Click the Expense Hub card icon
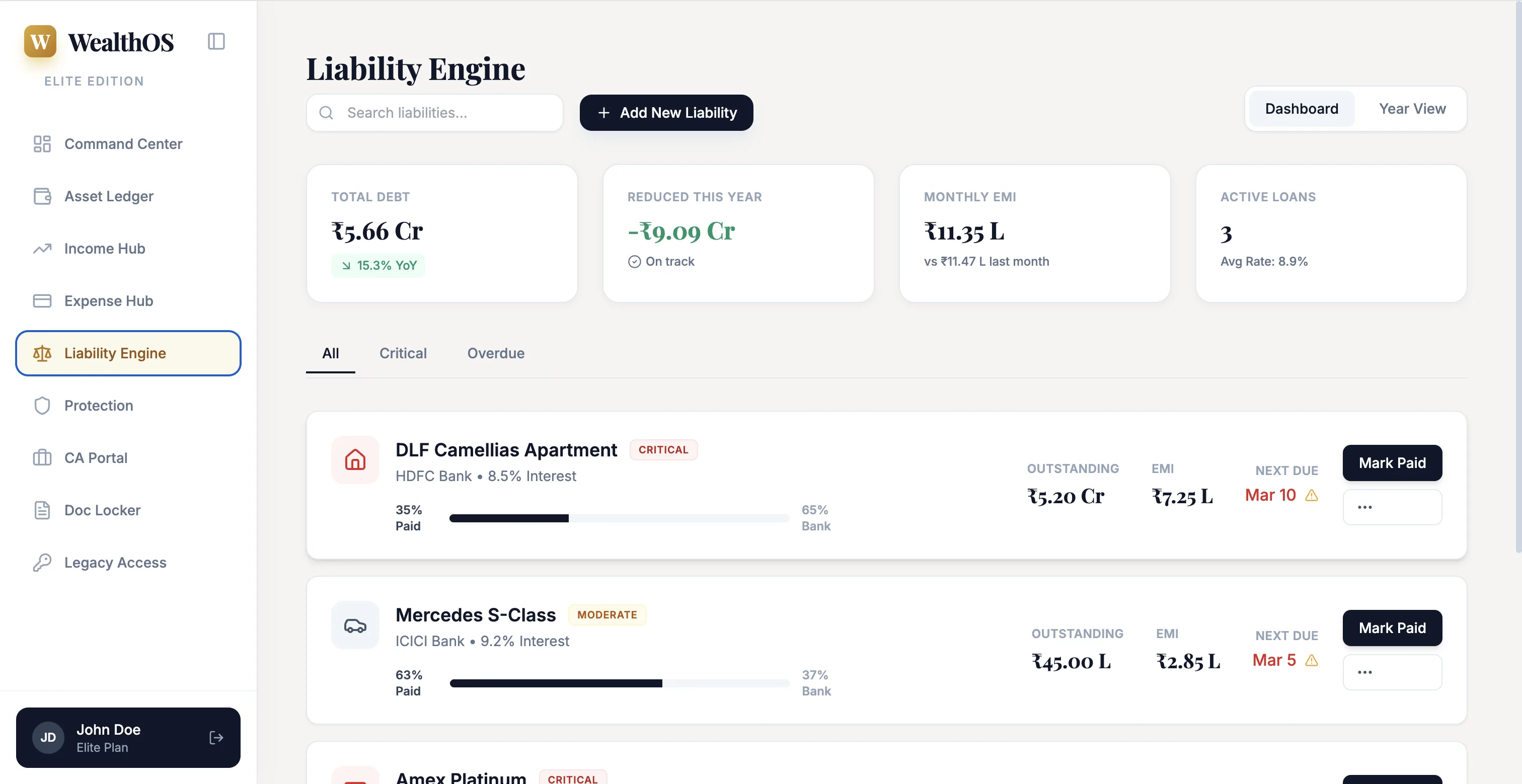 click(42, 301)
